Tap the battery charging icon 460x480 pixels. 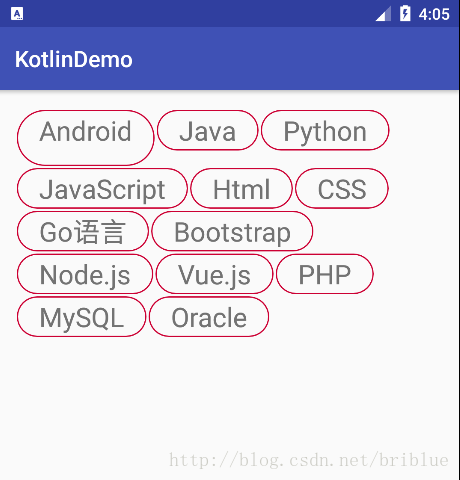coord(405,13)
